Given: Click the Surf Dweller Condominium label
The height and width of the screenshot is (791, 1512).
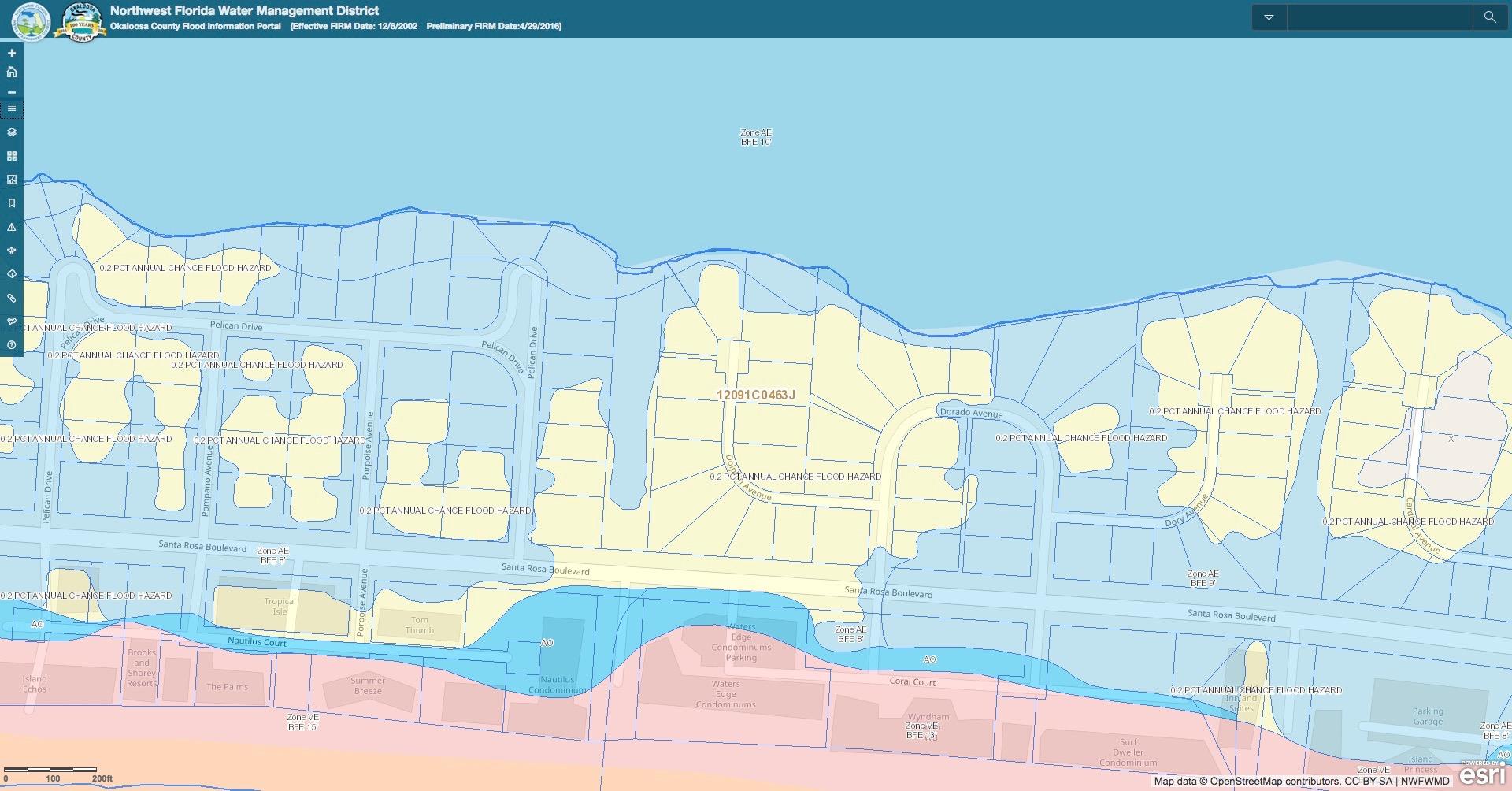Looking at the screenshot, I should tap(1128, 752).
